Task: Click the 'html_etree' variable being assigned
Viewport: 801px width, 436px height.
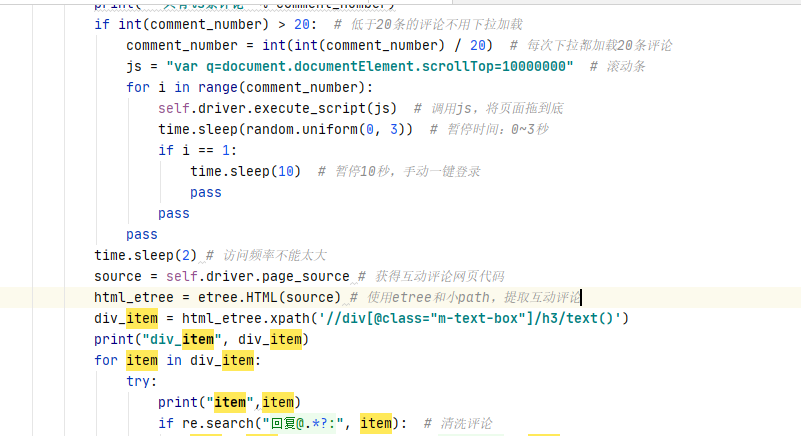Action: 134,297
